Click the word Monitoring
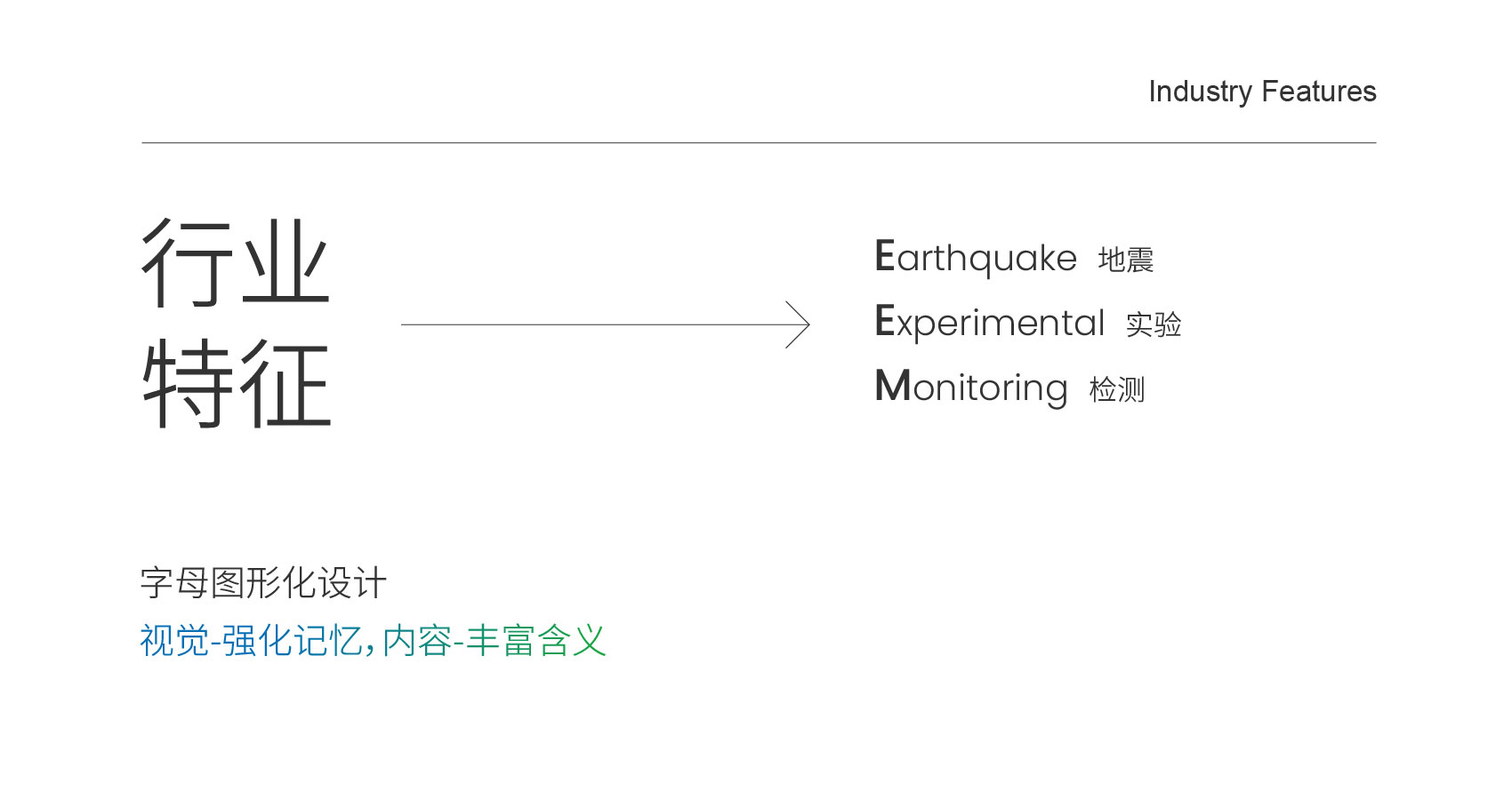This screenshot has height=800, width=1512. (x=971, y=388)
